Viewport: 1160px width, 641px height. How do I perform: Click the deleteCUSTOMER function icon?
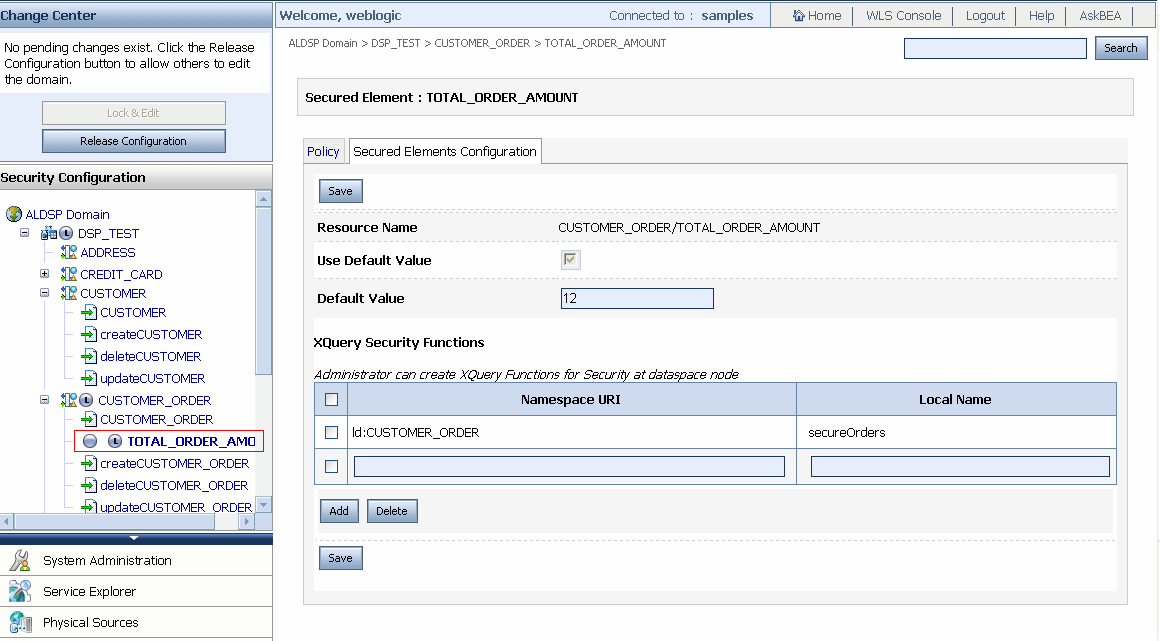pos(89,356)
